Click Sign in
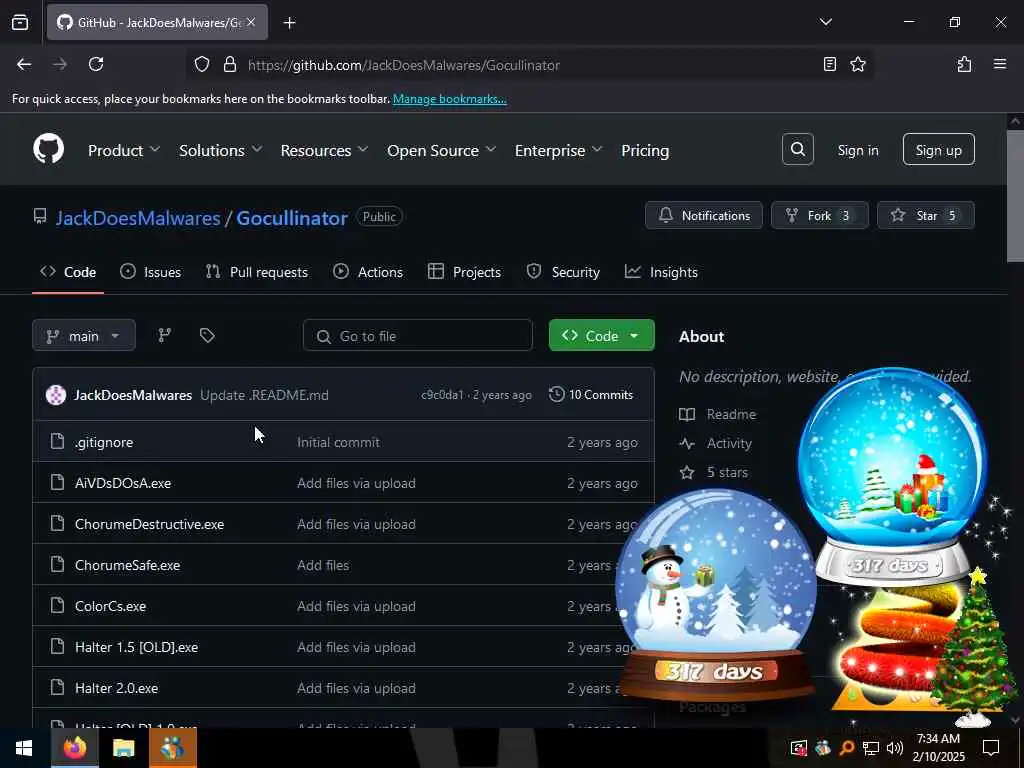Image resolution: width=1024 pixels, height=768 pixels. [x=857, y=150]
